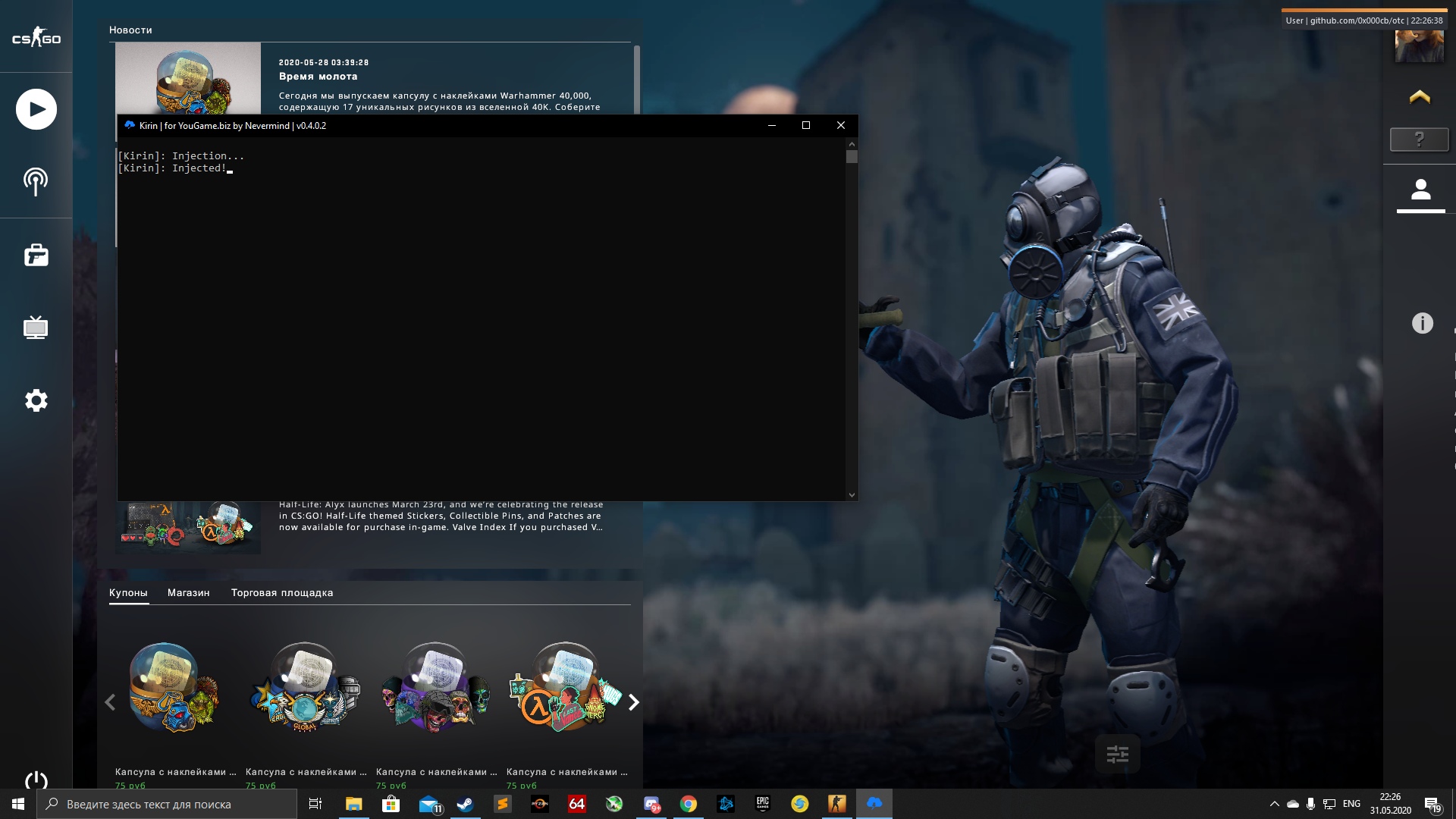Viewport: 1456px width, 819px height.
Task: Open Google Chrome from the taskbar
Action: (x=688, y=804)
